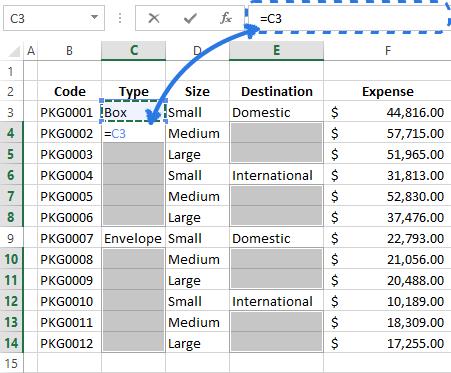Click the formula bar options dots
The height and width of the screenshot is (373, 451).
(x=120, y=18)
